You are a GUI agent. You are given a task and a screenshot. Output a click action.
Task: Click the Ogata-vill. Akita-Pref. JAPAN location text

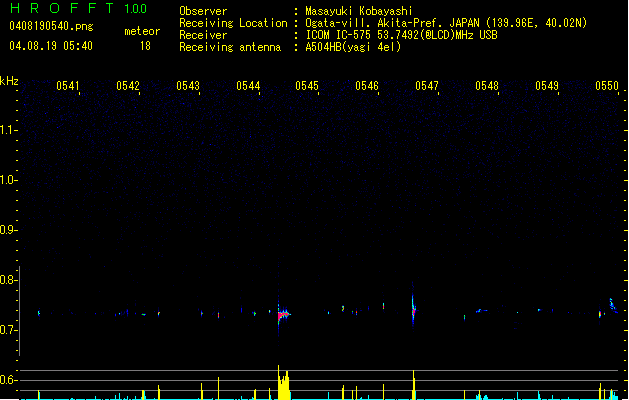(446, 23)
